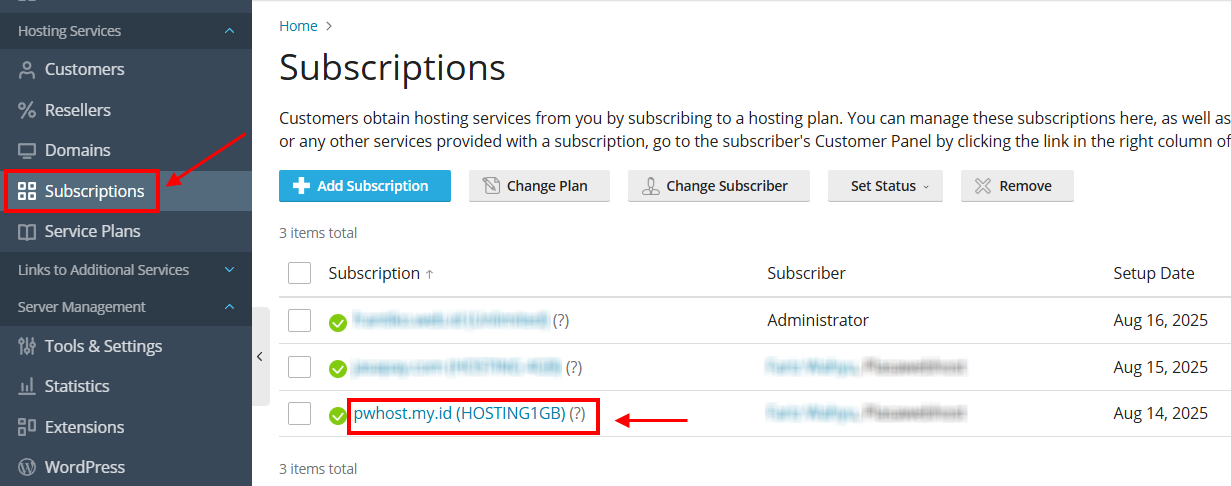Click the Resellers percent icon
Screen dimensions: 1231x486
coord(27,110)
